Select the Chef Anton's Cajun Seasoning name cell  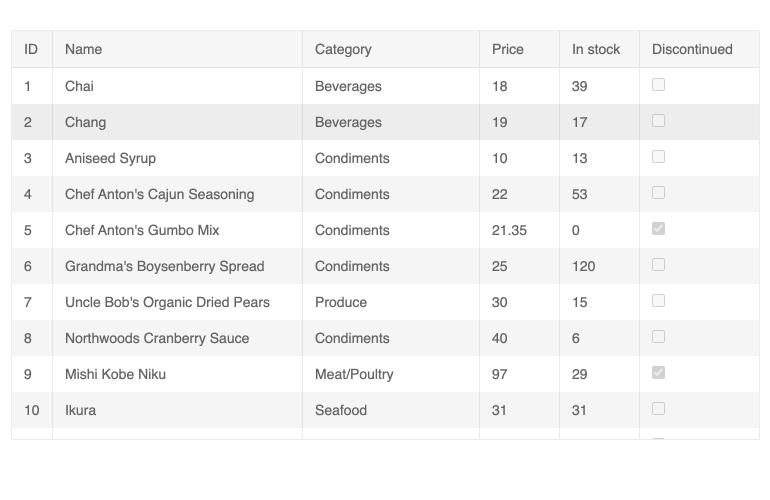click(x=160, y=194)
